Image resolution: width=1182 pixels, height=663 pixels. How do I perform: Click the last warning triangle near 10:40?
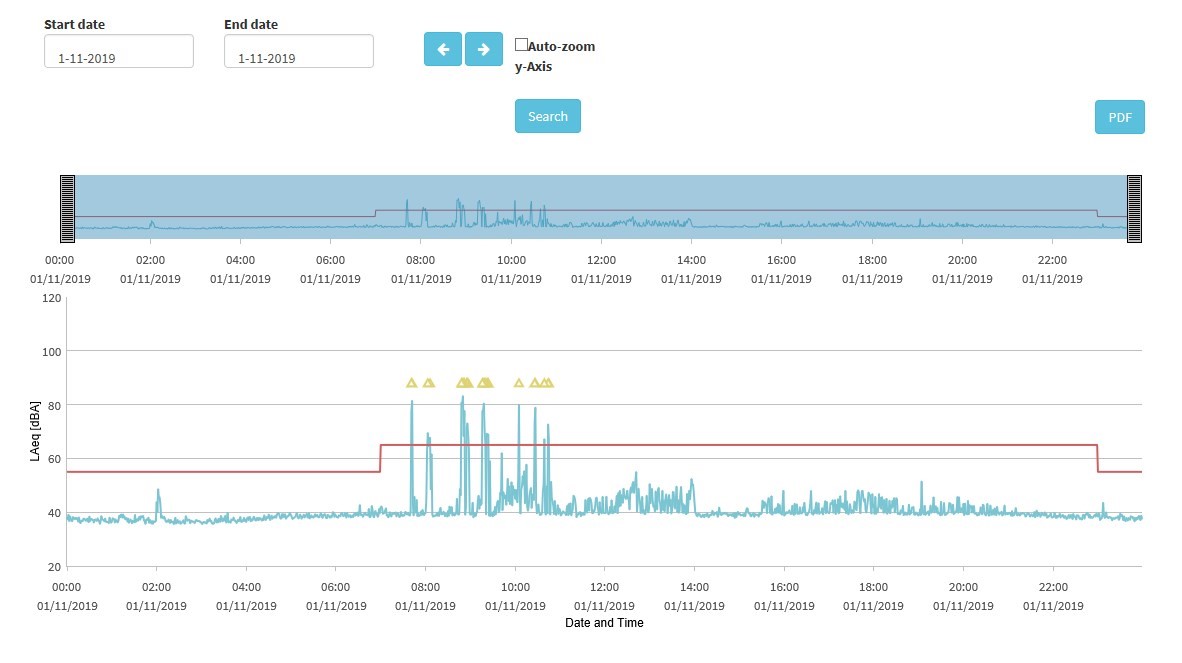pos(547,383)
